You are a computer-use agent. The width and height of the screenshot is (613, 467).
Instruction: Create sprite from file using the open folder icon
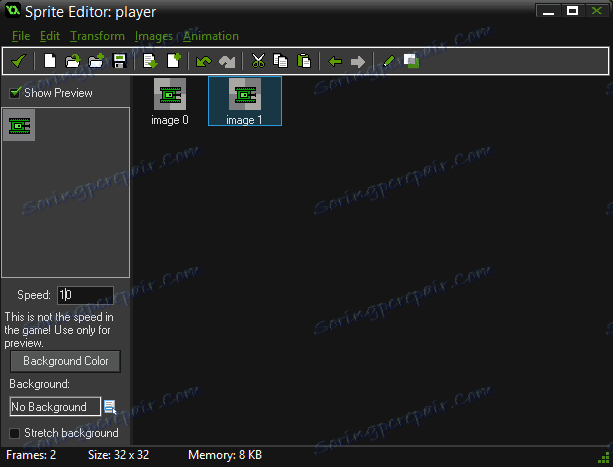(73, 61)
